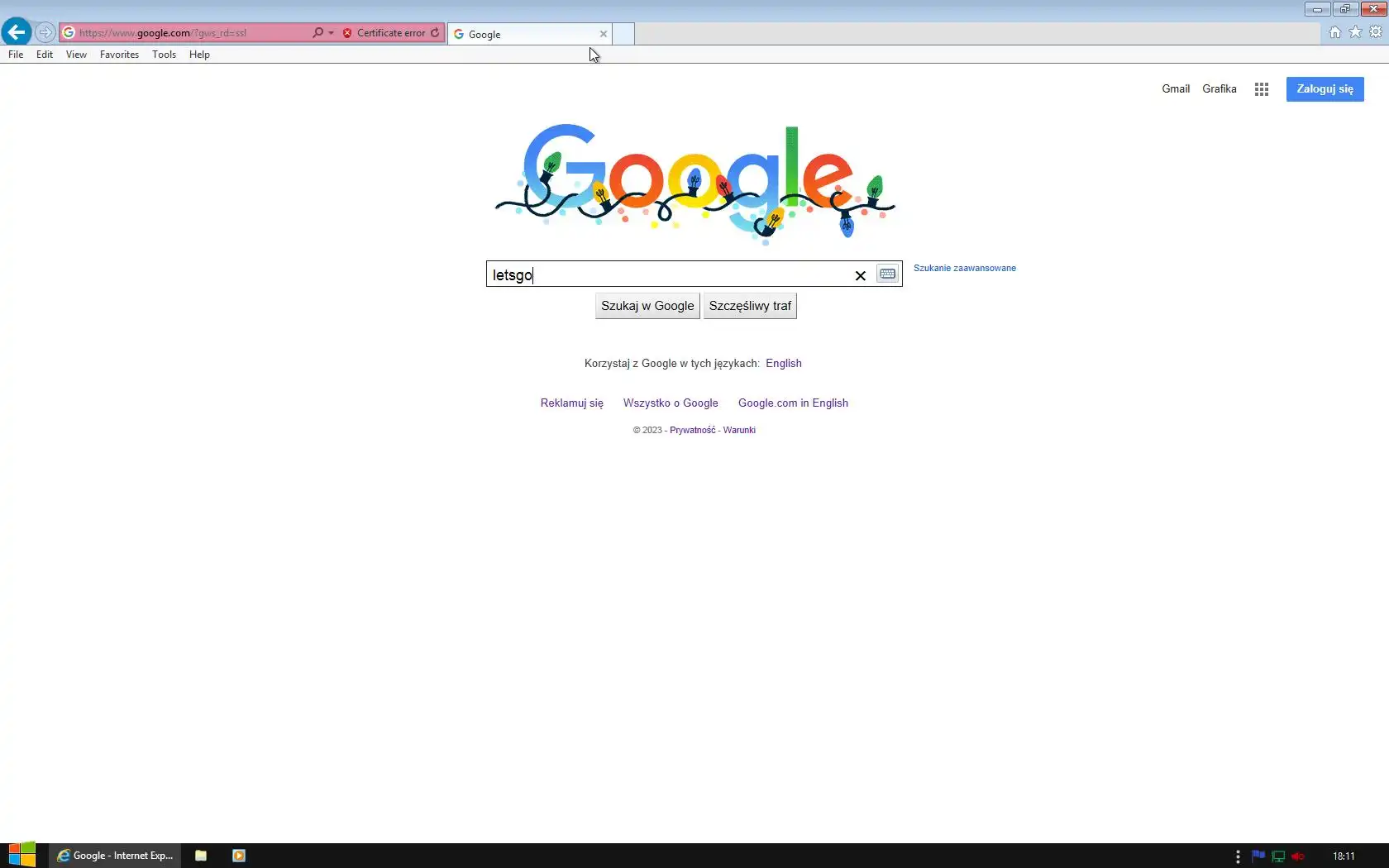Open the browser Tools gear icon
The width and height of the screenshot is (1389, 868).
1376,32
